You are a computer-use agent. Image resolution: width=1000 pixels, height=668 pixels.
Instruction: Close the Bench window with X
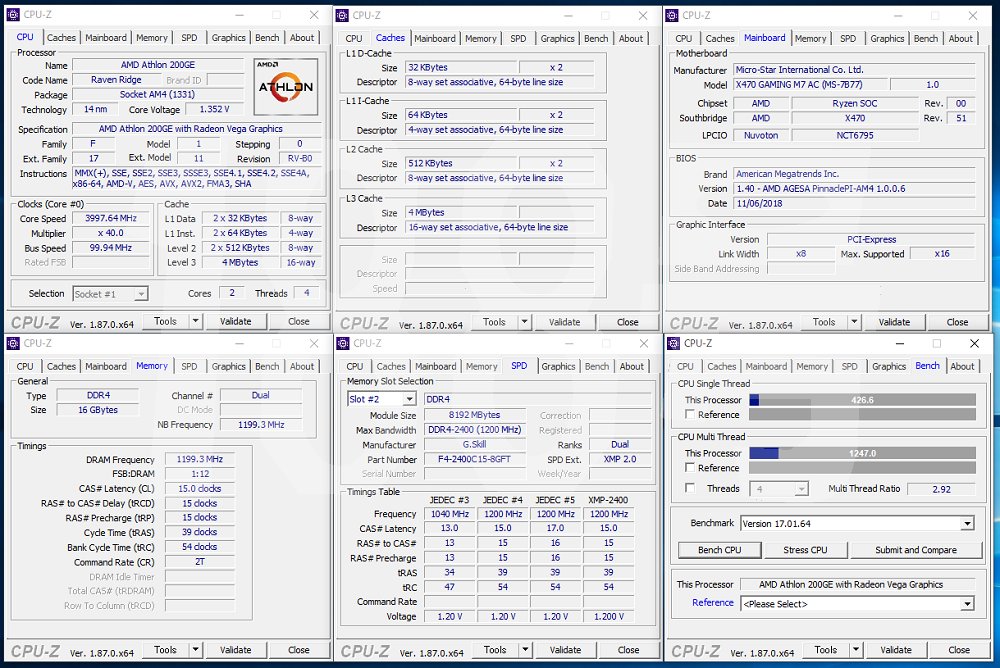(x=974, y=343)
